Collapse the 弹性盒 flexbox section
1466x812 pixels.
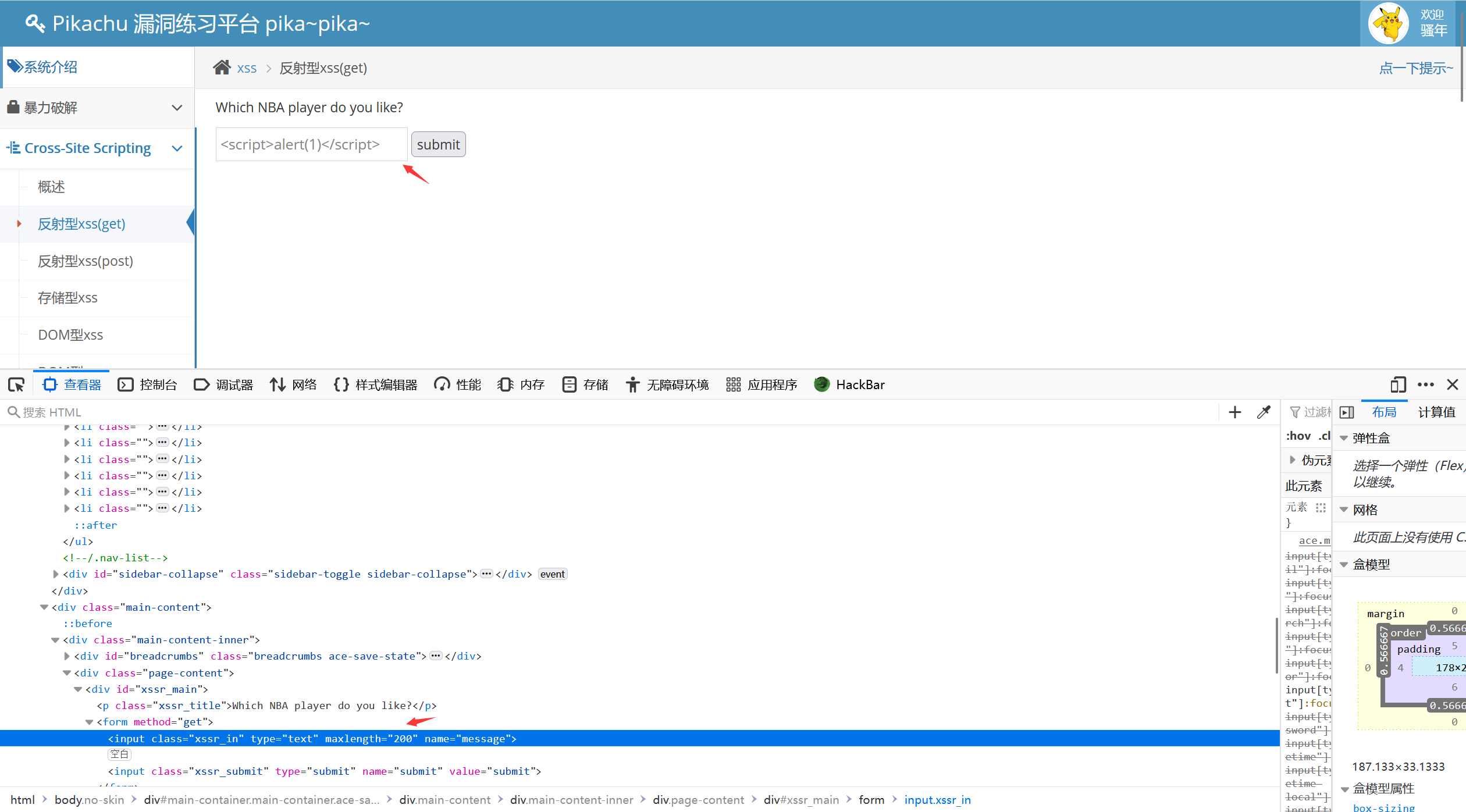pos(1344,439)
